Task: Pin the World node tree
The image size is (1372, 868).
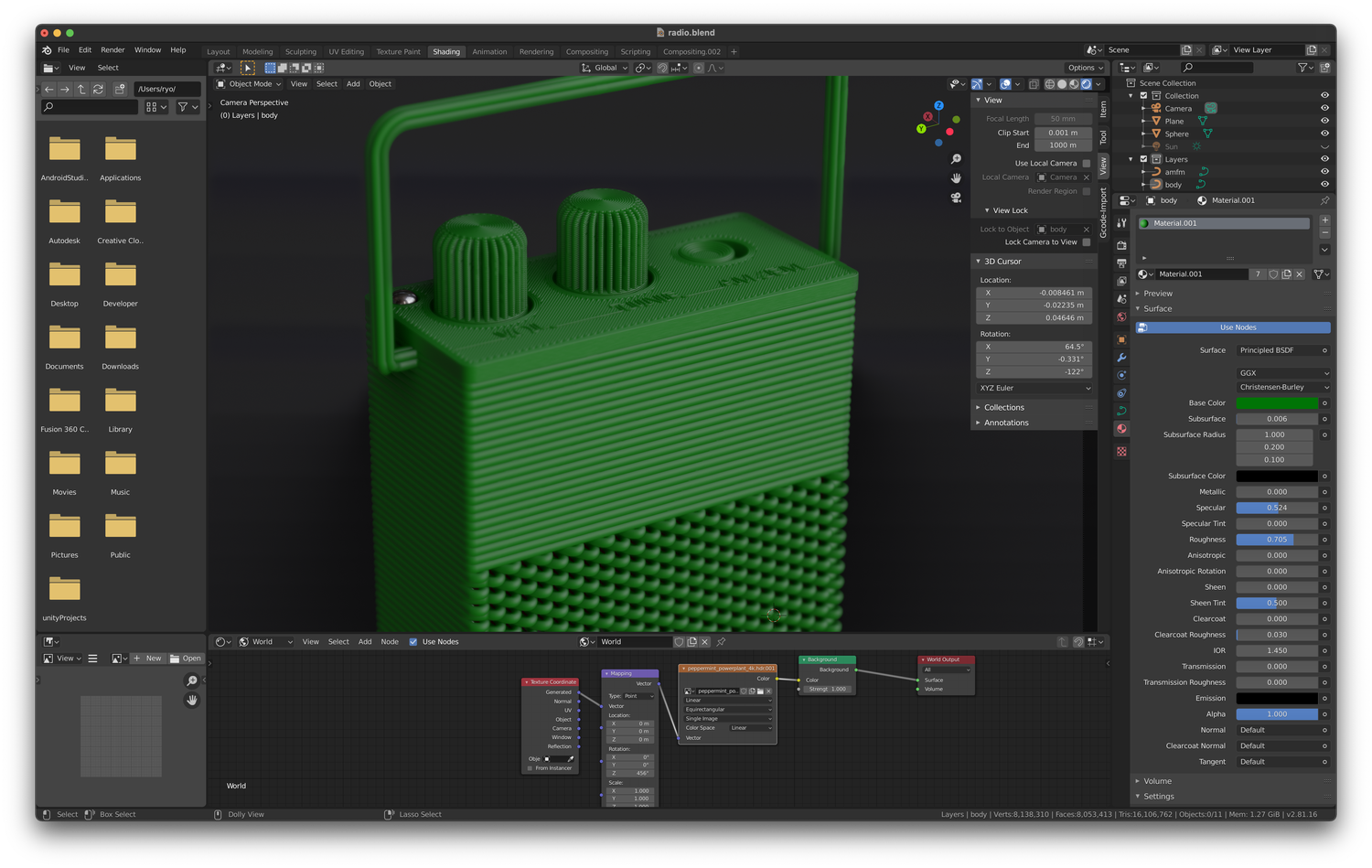Action: (721, 642)
